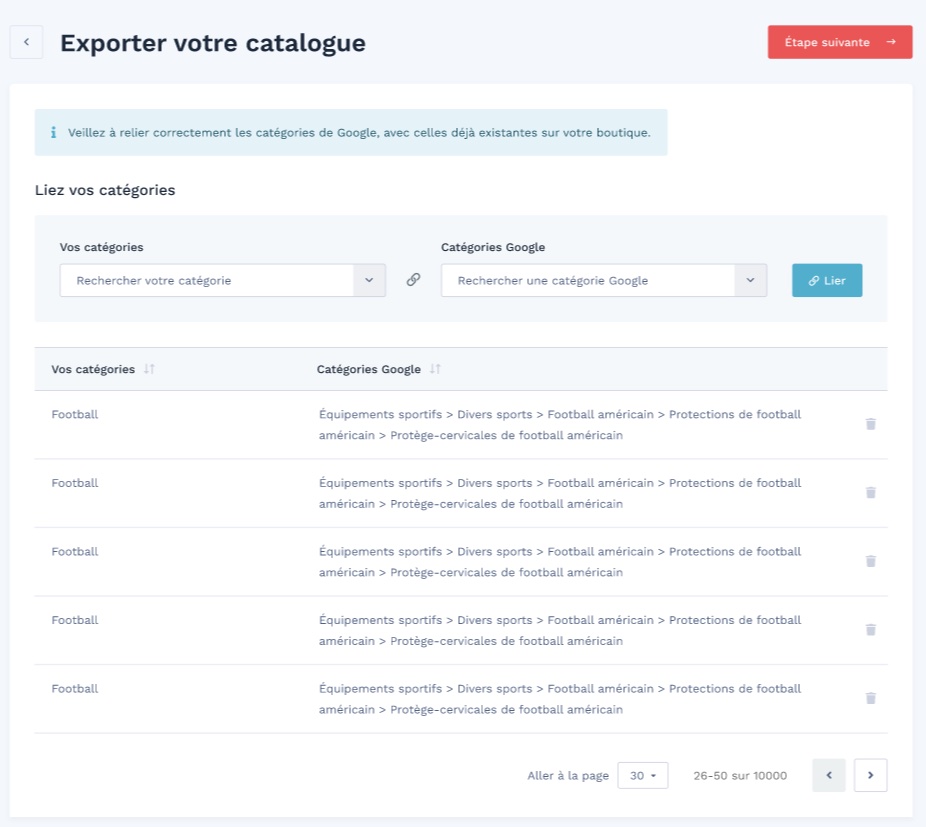The width and height of the screenshot is (926, 827).
Task: Delete the fifth Football category link
Action: pos(870,698)
